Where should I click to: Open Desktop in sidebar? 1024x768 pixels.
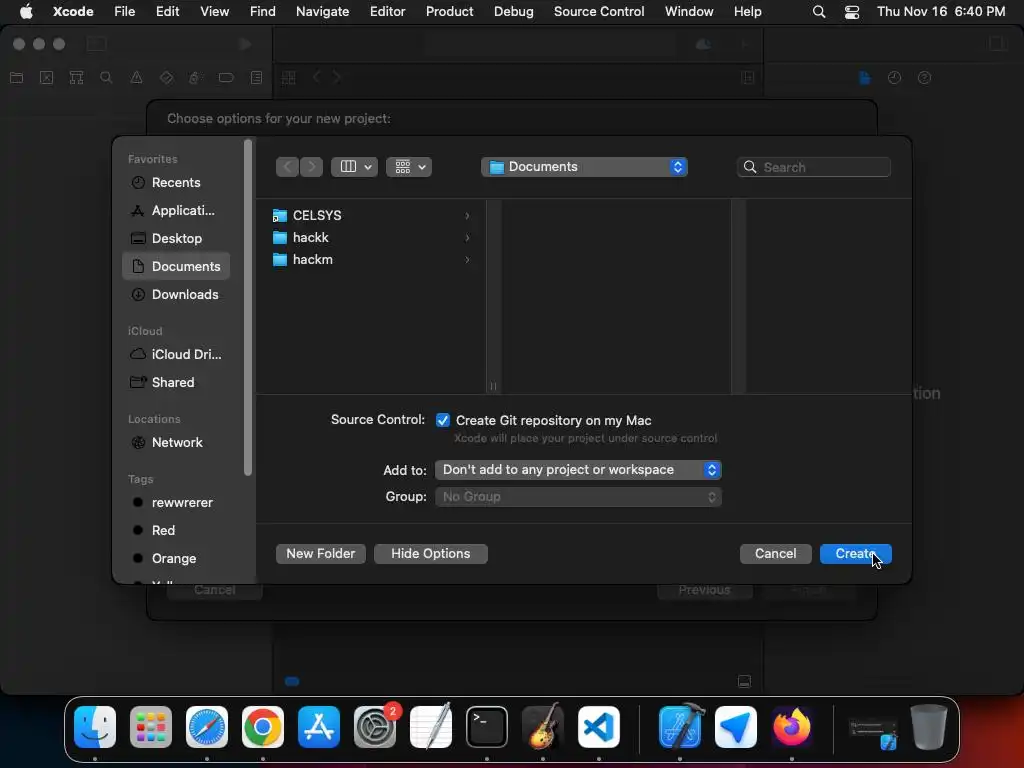coord(176,238)
